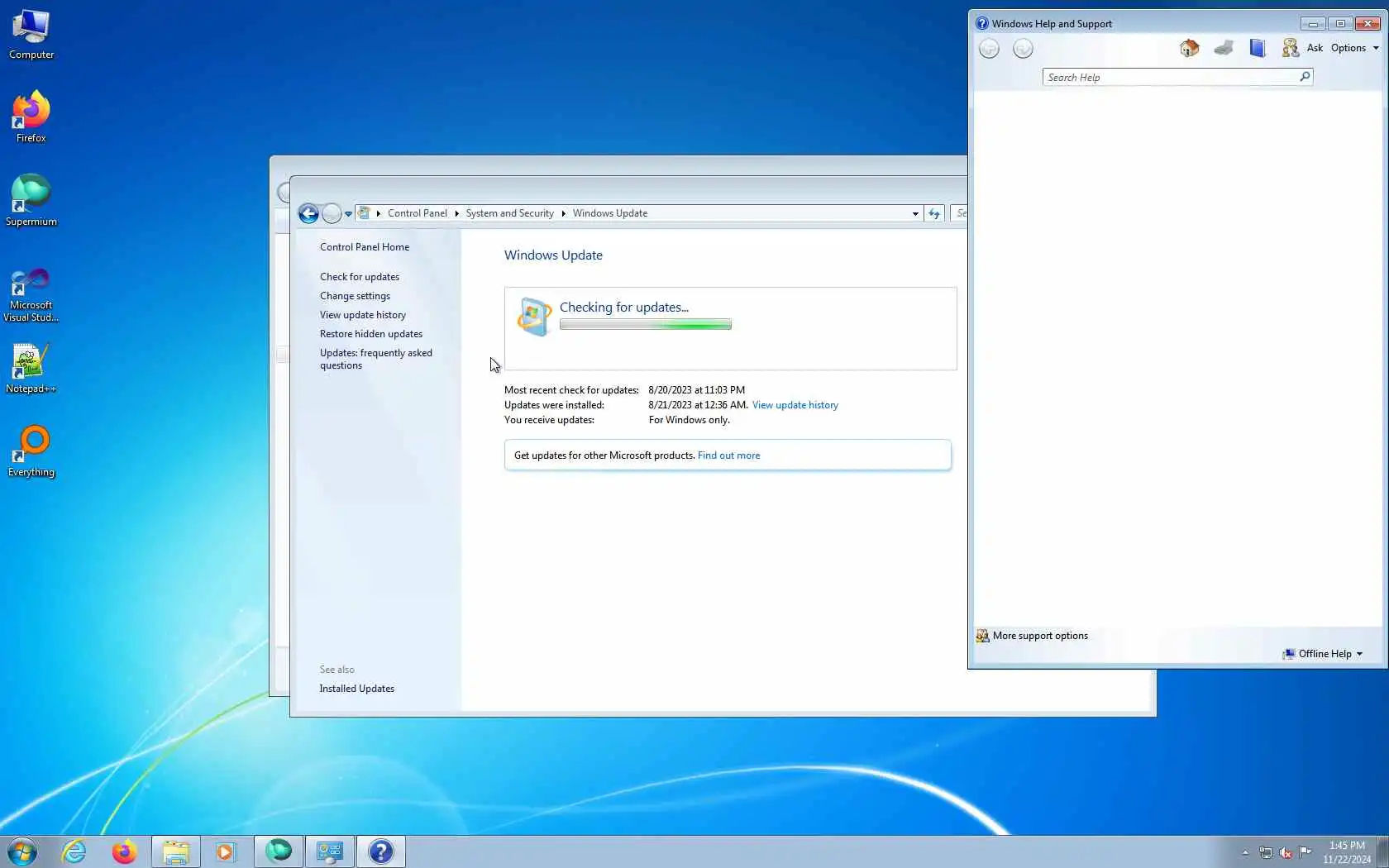This screenshot has height=868, width=1389.
Task: Go back in Windows Help and Support
Action: coord(989,49)
